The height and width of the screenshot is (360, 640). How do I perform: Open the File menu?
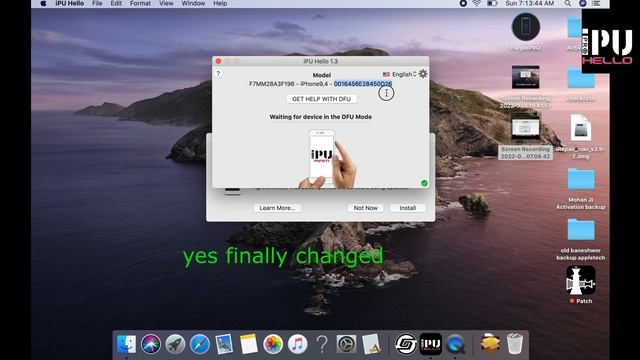[97, 3]
